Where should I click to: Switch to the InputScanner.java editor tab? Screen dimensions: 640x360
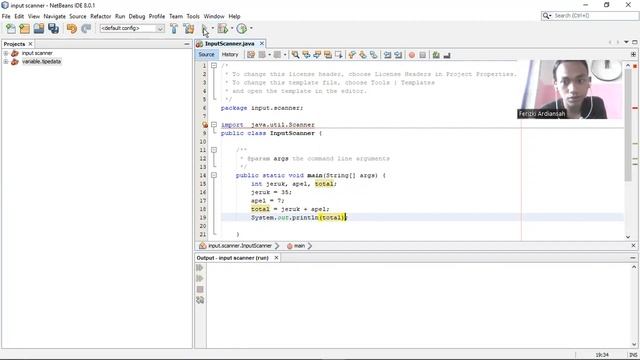point(229,43)
